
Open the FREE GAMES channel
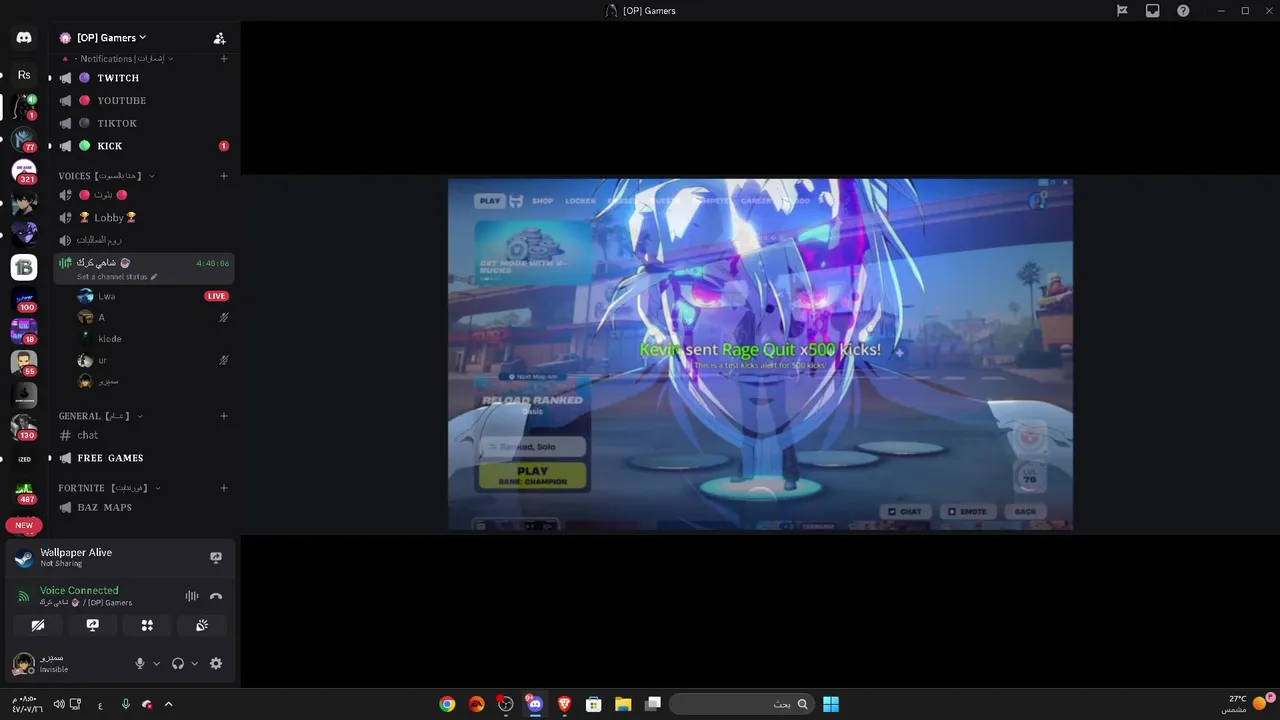143,458
